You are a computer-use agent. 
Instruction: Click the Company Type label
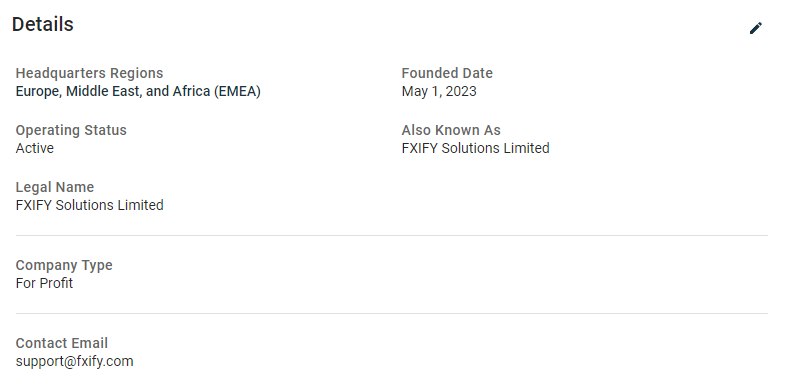coord(64,265)
